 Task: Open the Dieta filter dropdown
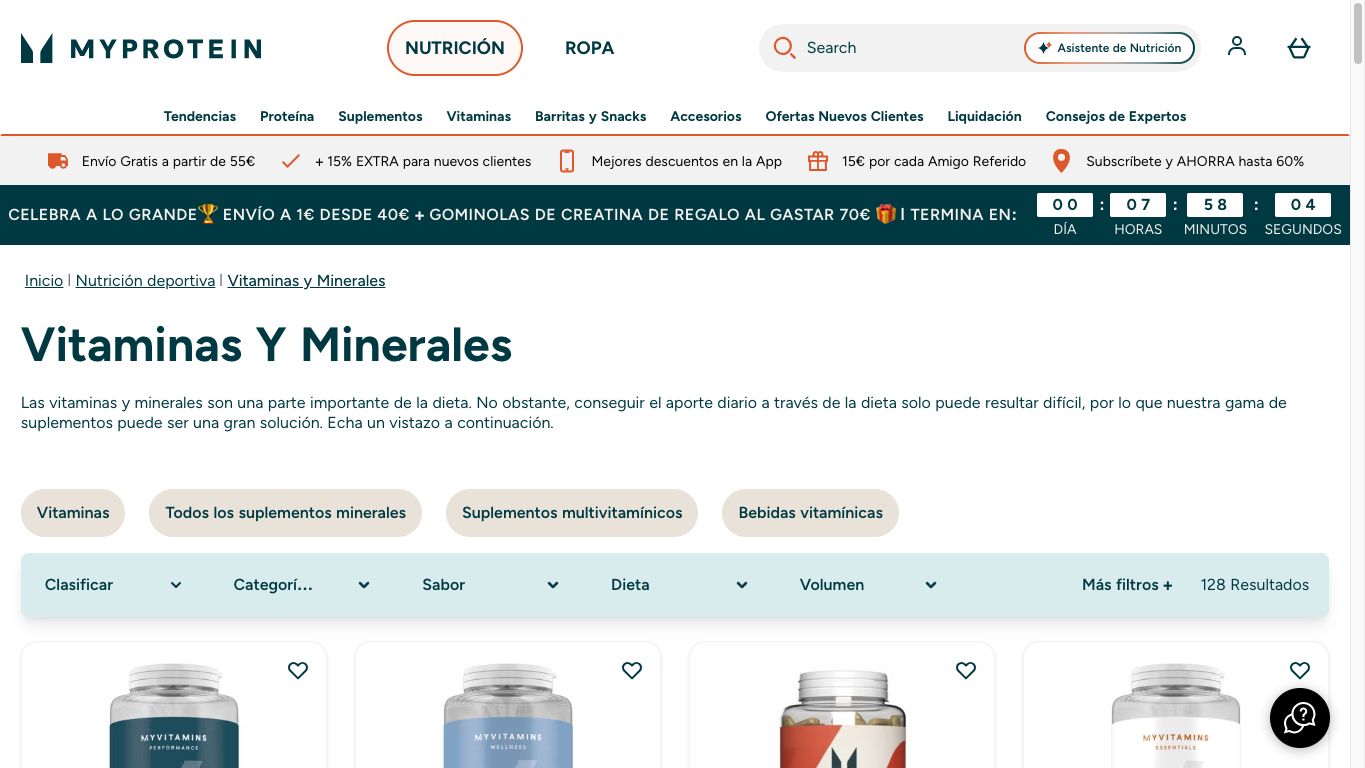(679, 585)
